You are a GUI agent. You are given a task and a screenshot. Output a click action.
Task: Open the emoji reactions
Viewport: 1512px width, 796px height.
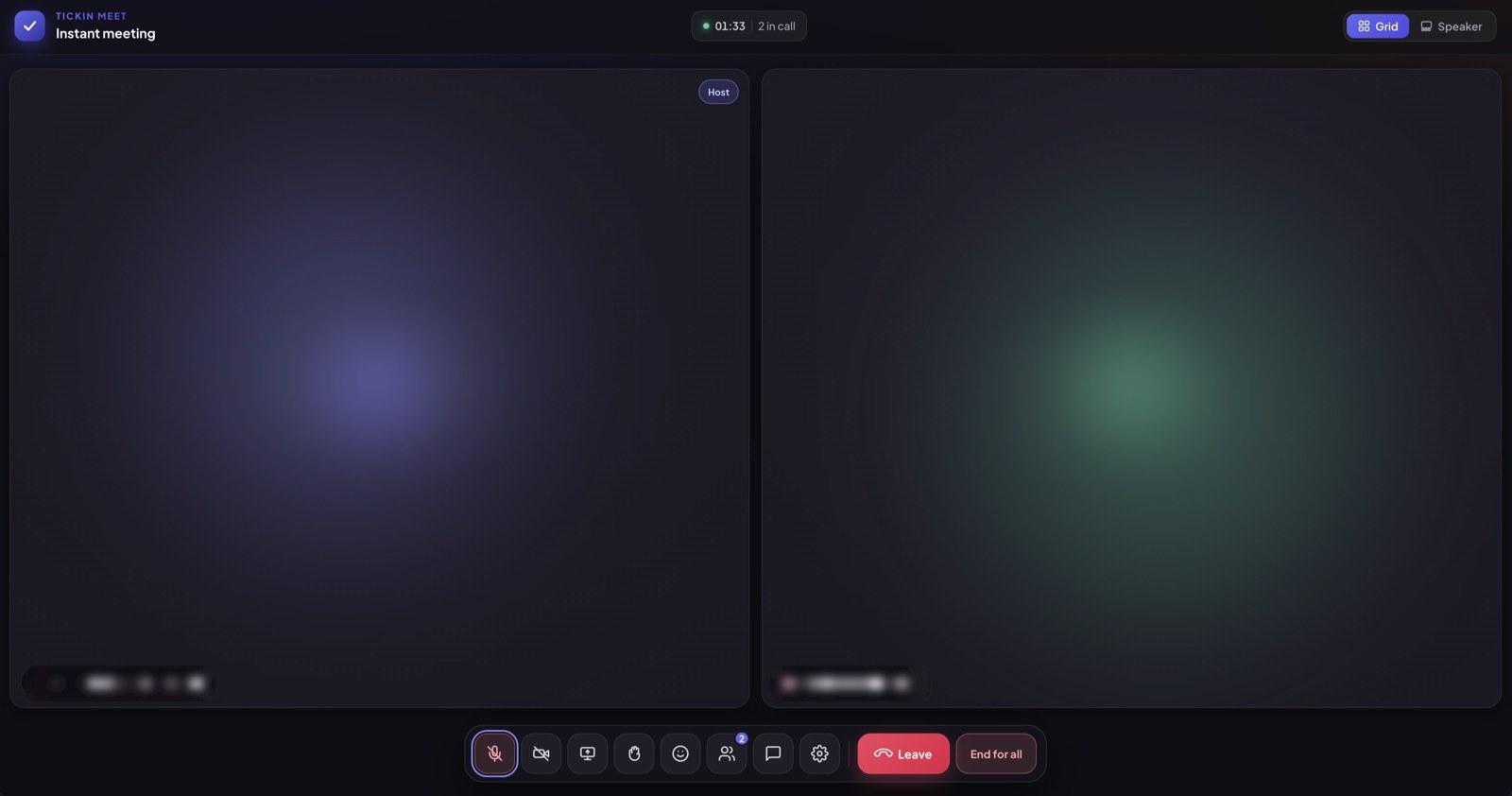click(x=679, y=753)
